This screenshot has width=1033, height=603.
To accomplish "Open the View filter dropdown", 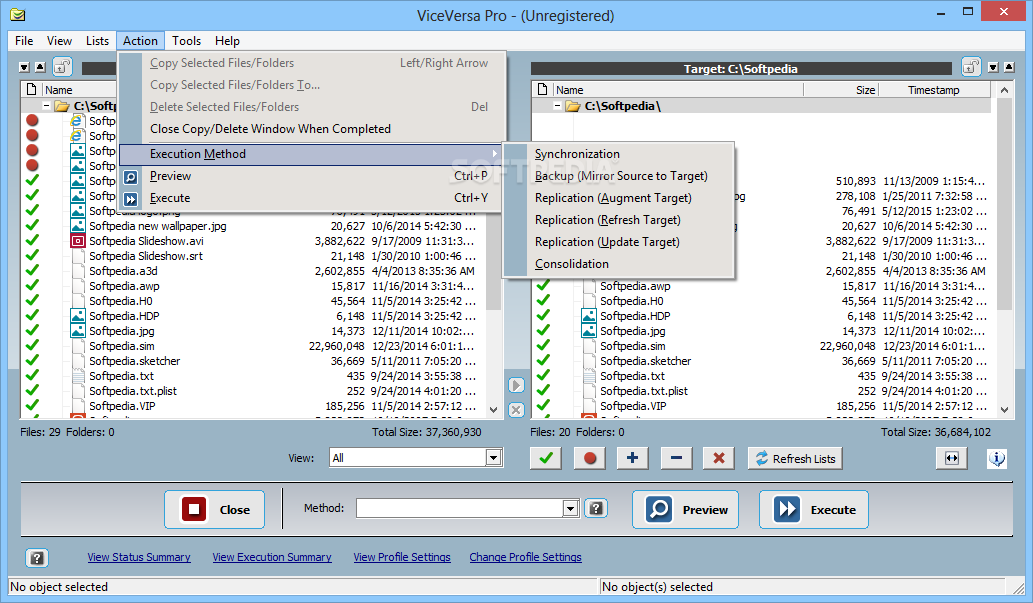I will 493,457.
